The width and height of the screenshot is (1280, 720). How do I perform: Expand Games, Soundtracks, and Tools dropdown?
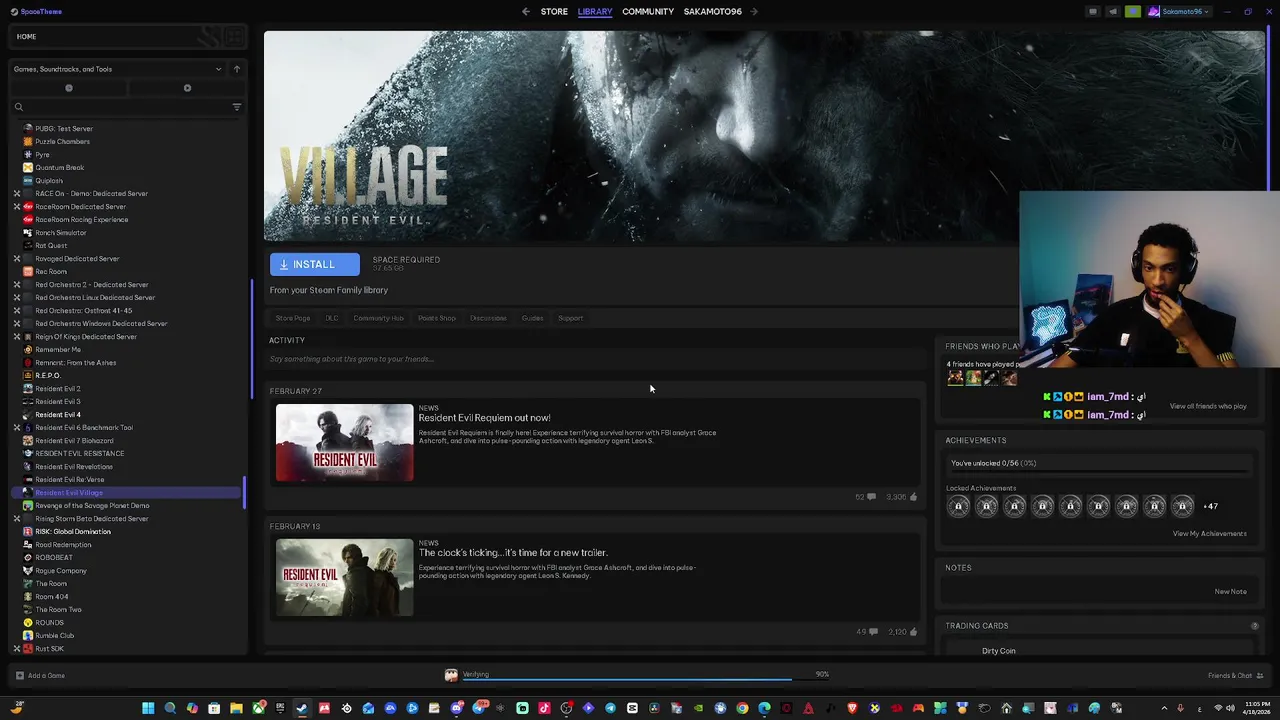pos(117,69)
